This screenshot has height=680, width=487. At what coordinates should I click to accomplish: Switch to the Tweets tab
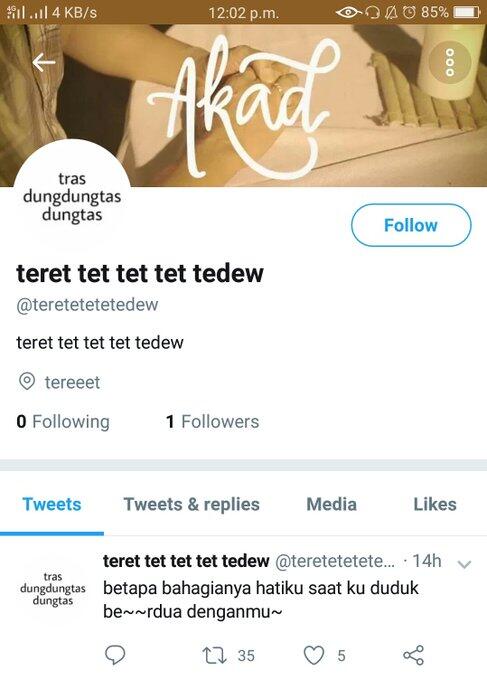[x=52, y=504]
